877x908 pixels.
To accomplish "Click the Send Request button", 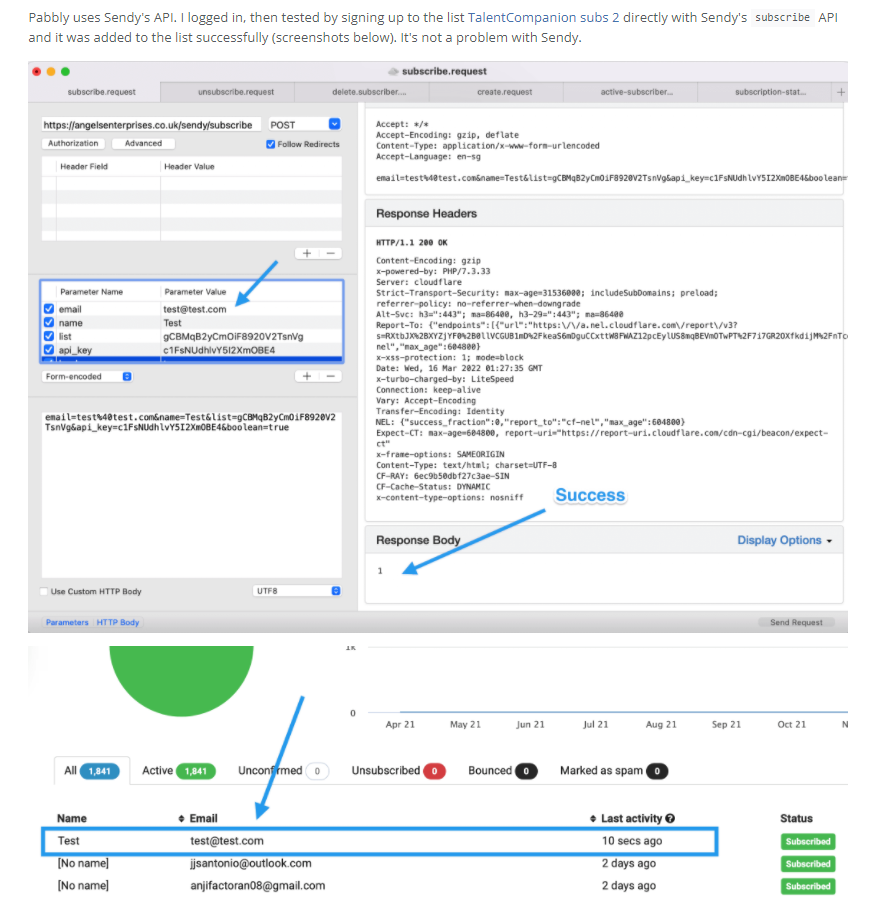I will (x=796, y=622).
